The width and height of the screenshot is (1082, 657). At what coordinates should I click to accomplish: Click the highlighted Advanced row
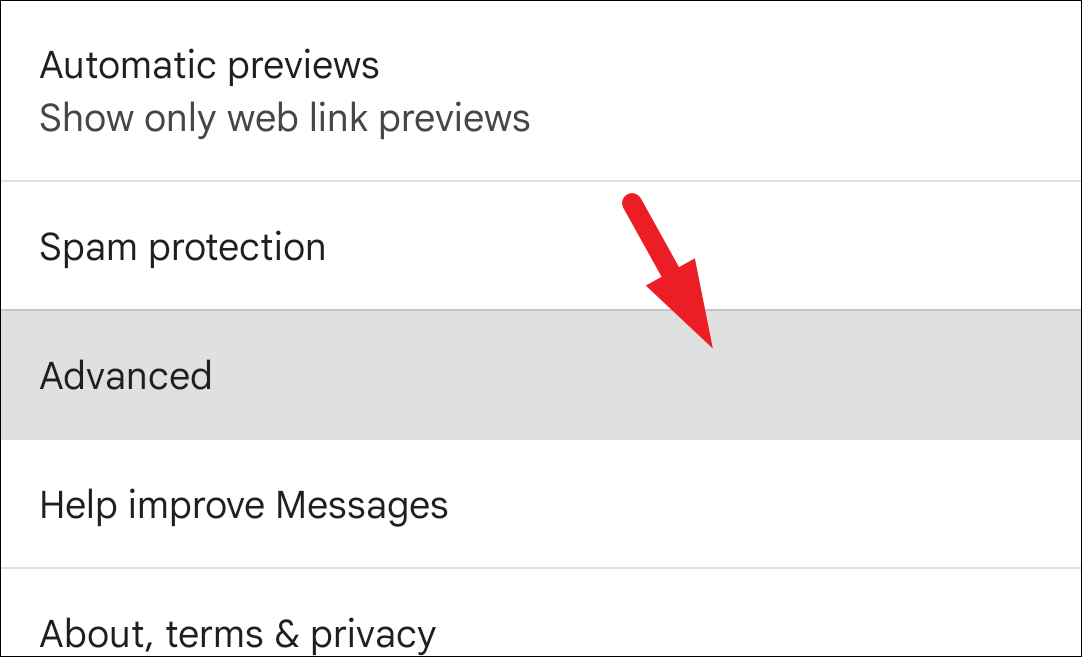pyautogui.click(x=541, y=375)
